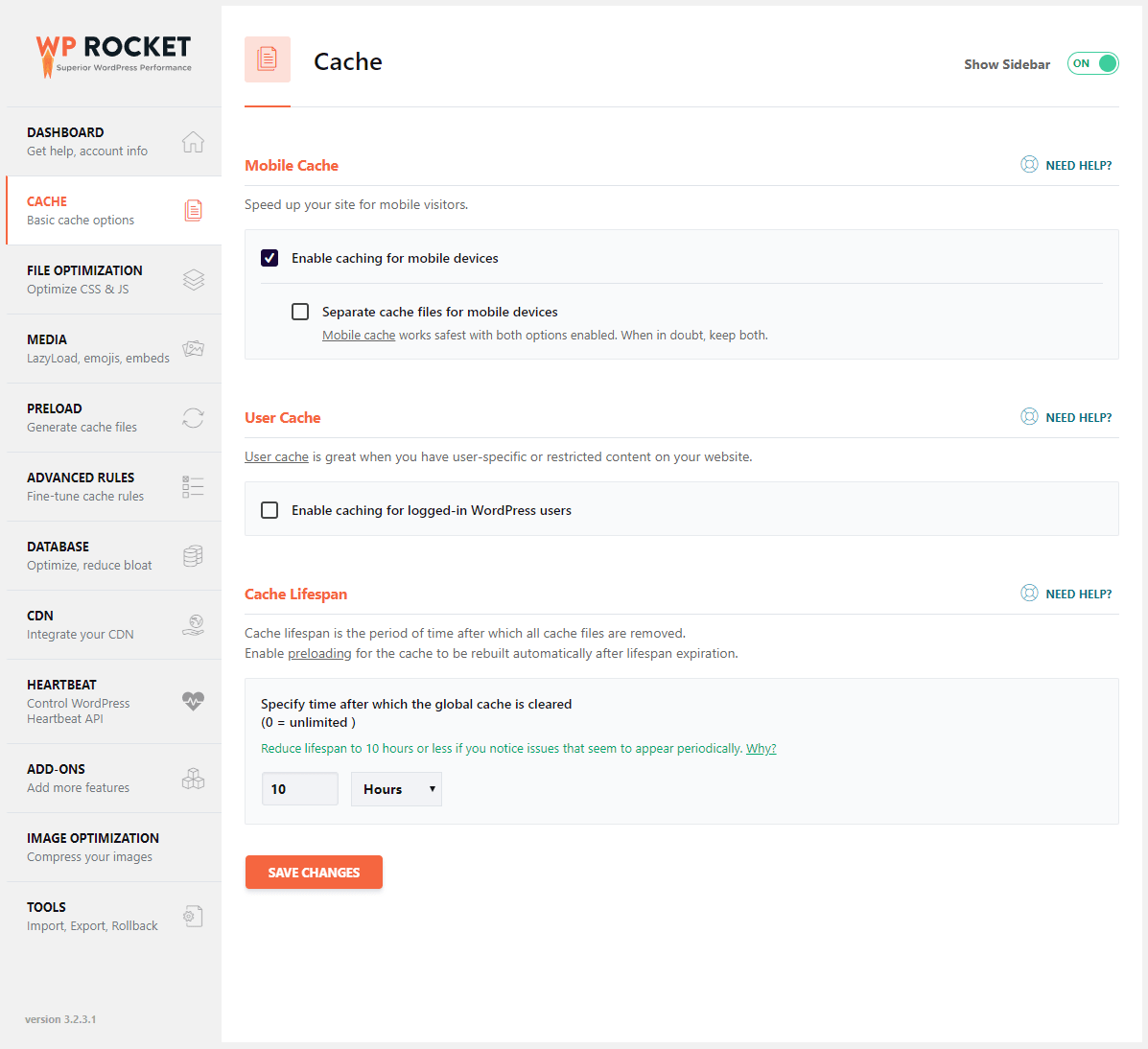1148x1049 pixels.
Task: Uncheck Enable caching for mobile devices
Action: pyautogui.click(x=269, y=258)
